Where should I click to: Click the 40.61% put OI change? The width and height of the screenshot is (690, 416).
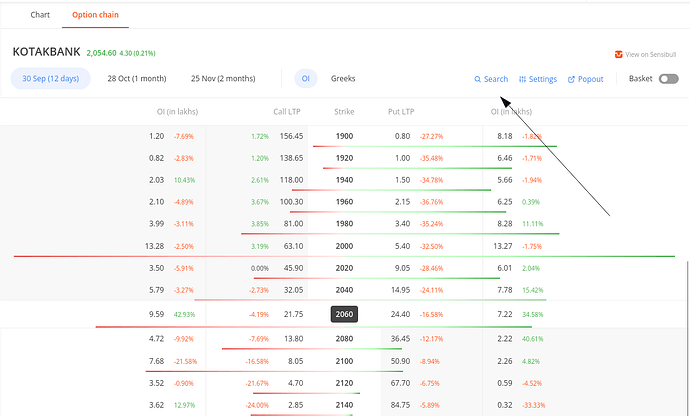532,339
